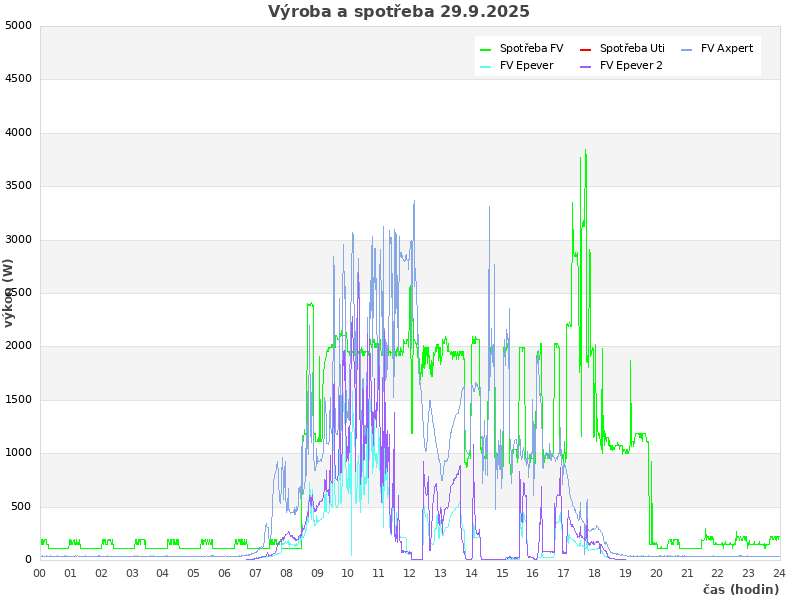Screen dimensions: 800x600
Task: Toggle the FV Axpert legend label
Action: point(727,48)
